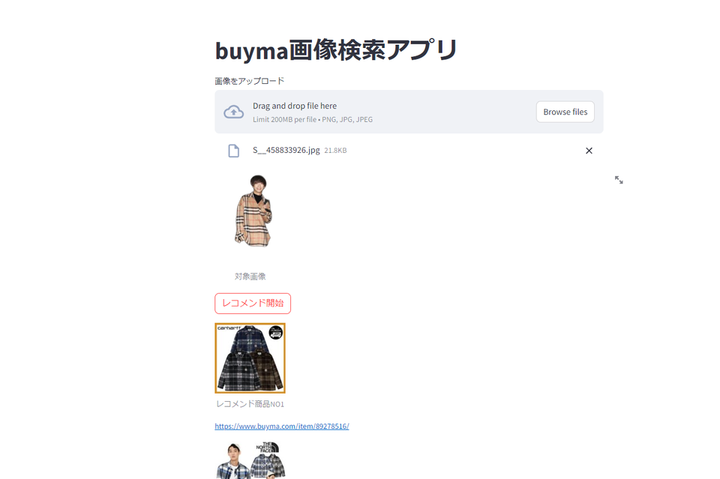Screen dimensions: 720x479
Task: Click the man in the white cap in the second product image
Action: [x=233, y=461]
